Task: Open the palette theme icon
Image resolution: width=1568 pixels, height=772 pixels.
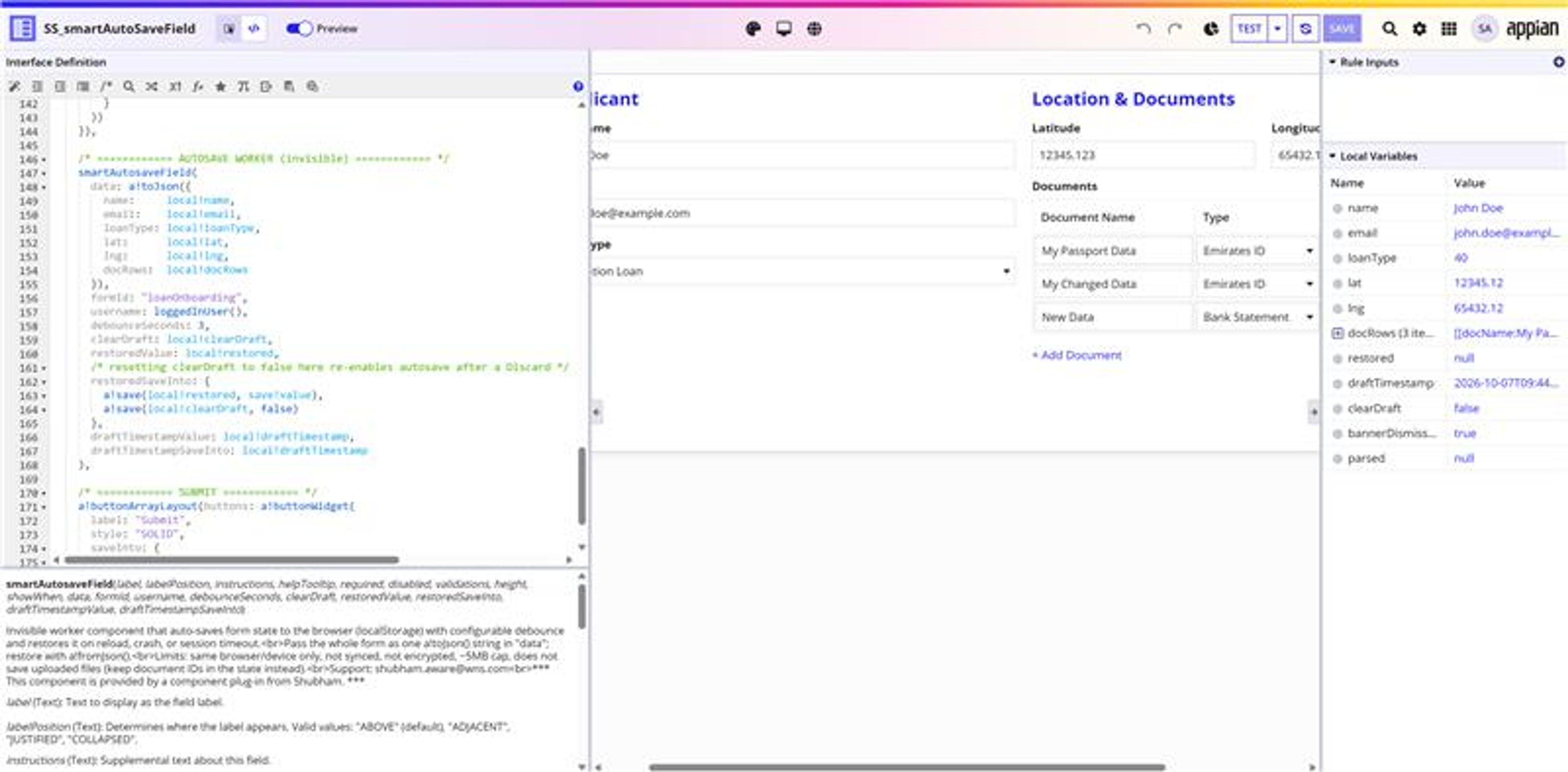Action: point(753,29)
